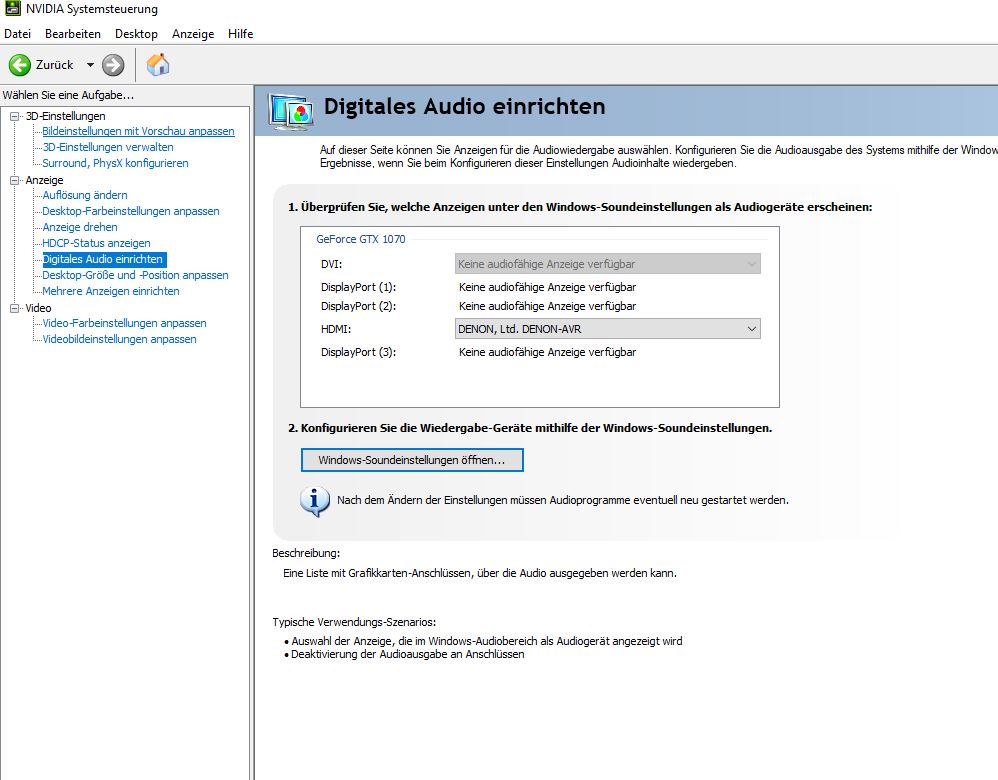The image size is (998, 780).
Task: Open Bildeinstellungen mit Vorschau anpassen
Action: [x=138, y=131]
